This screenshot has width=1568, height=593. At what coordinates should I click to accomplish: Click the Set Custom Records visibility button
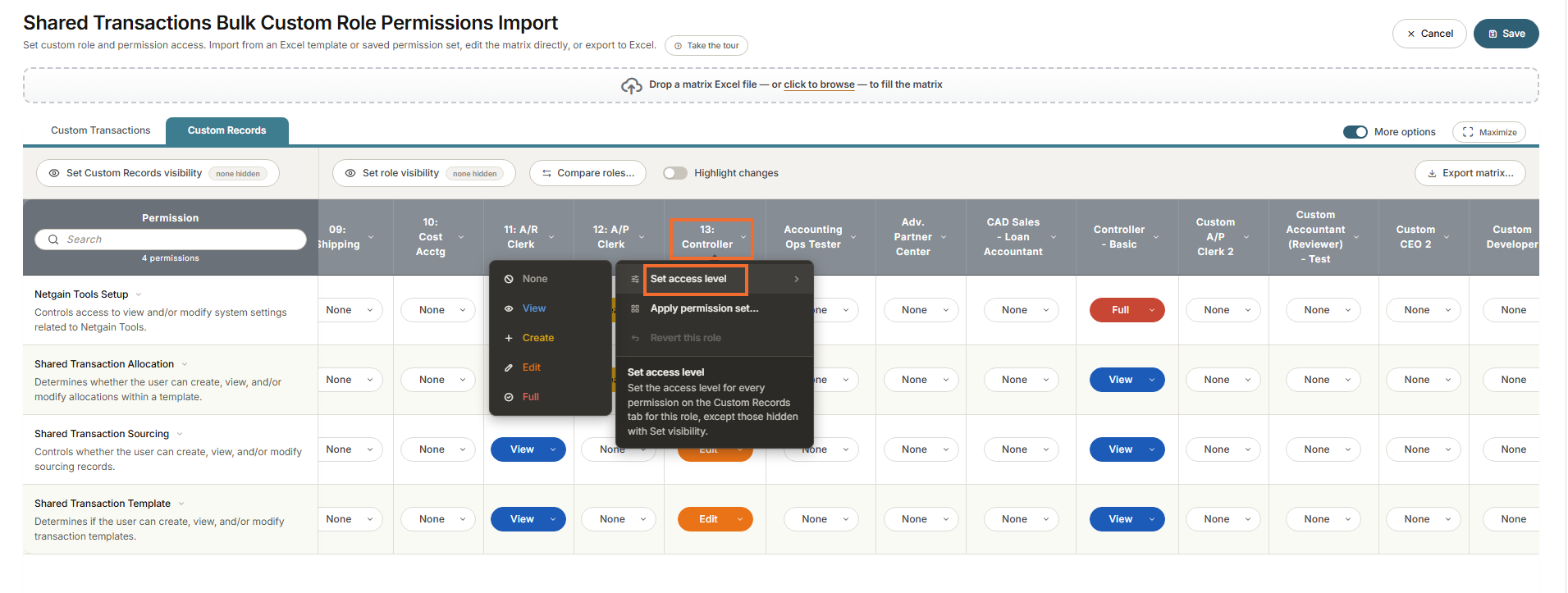coord(158,173)
